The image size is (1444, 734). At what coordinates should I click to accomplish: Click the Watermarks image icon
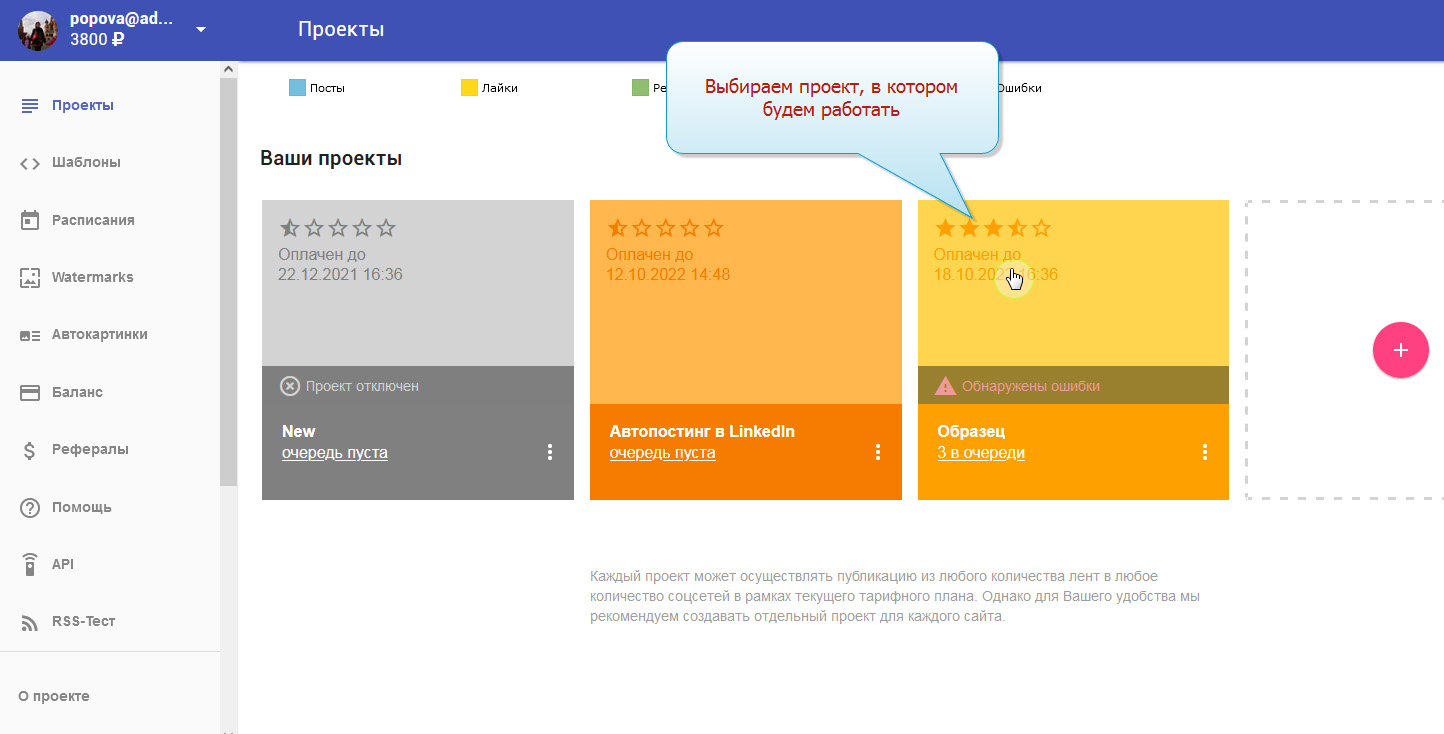click(x=30, y=278)
